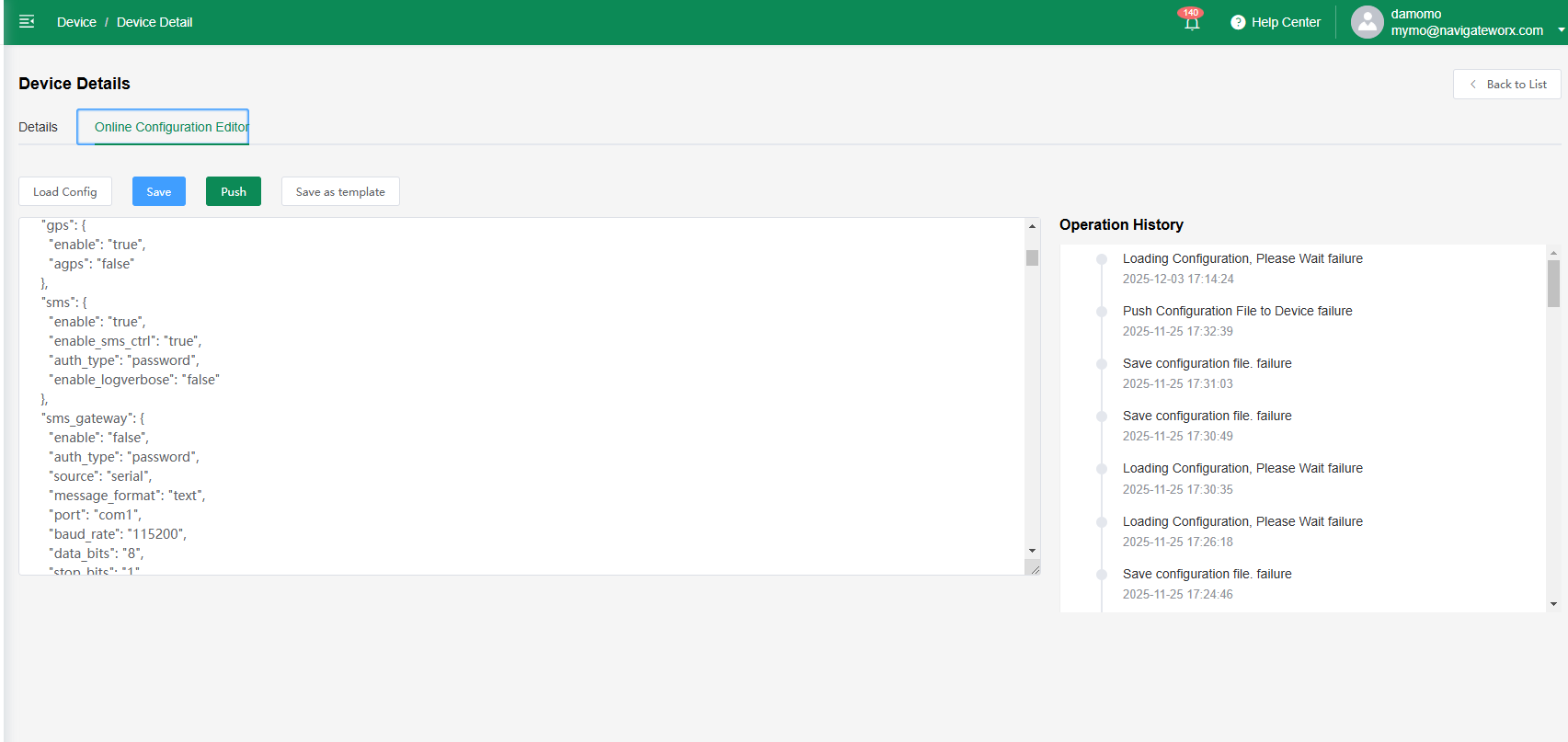Screen dimensions: 1568x742
Task: Open the Help Center link
Action: click(1286, 22)
